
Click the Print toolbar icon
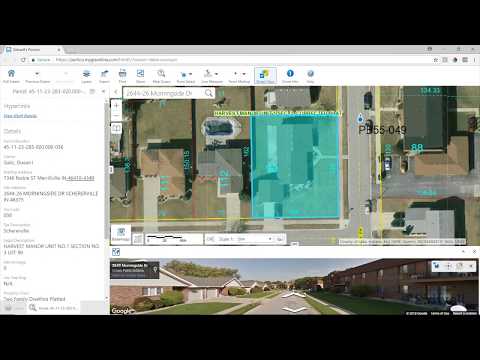(122, 74)
